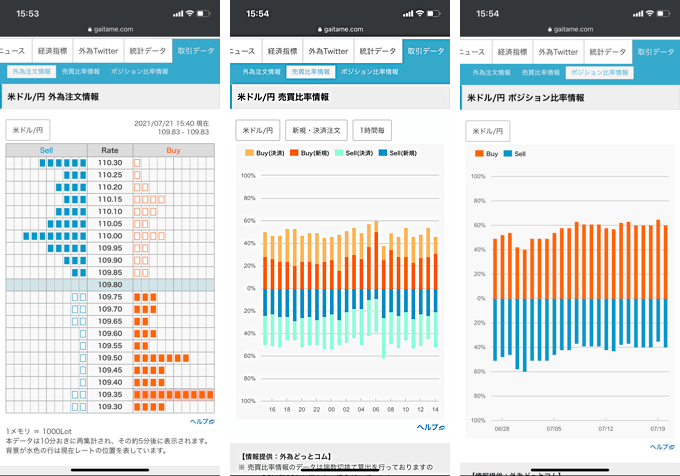Screen dimensions: 680x476
Task: Open the 米ドル/円 currency selector on the 売買比率情報 screen
Action: tap(258, 130)
